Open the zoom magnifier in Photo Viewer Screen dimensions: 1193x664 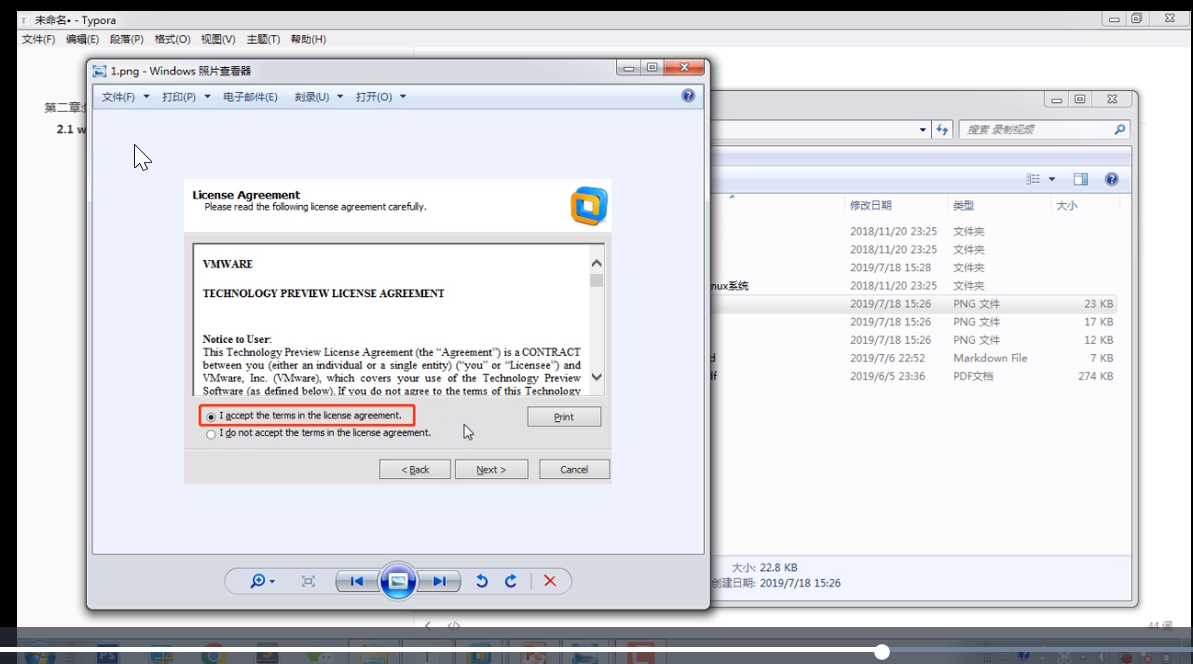click(257, 581)
